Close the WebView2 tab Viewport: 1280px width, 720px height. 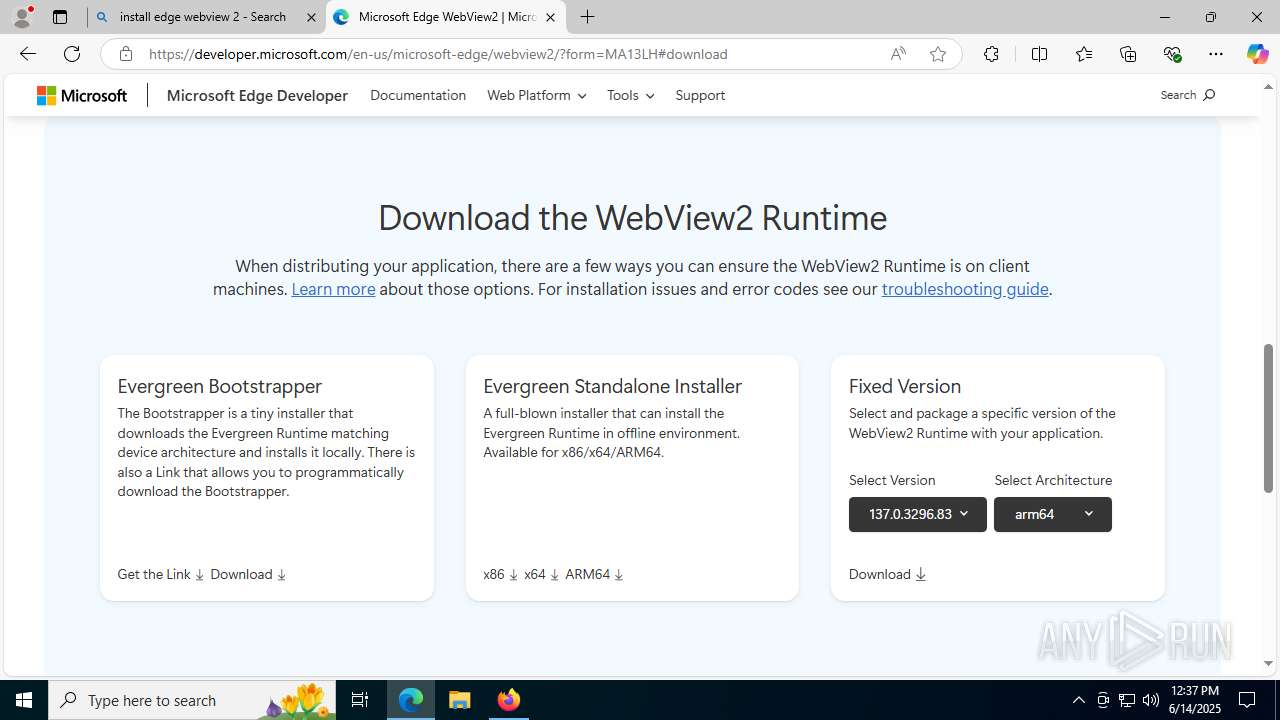[550, 17]
